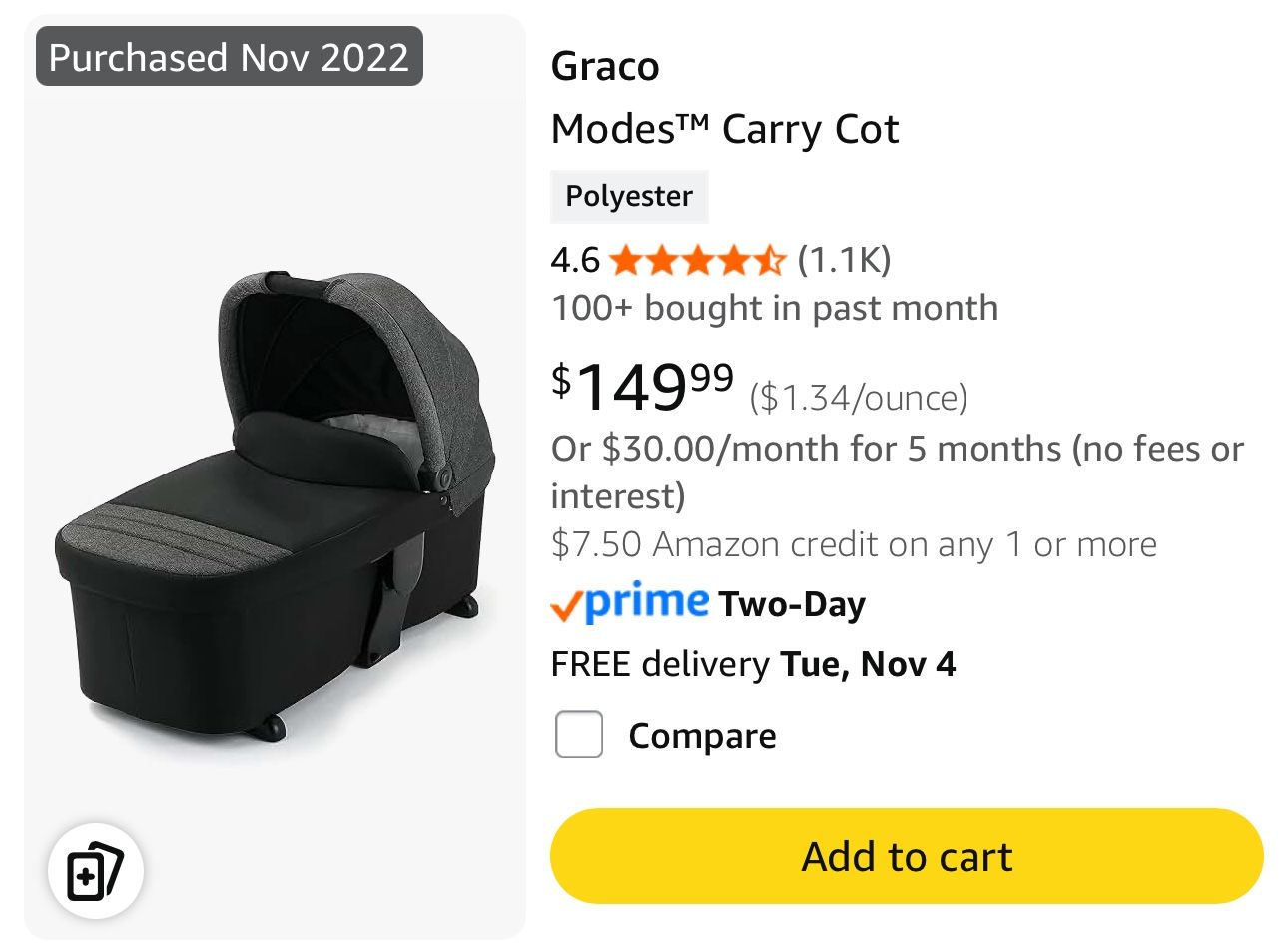
Task: Check the box next to Compare
Action: coord(579,735)
